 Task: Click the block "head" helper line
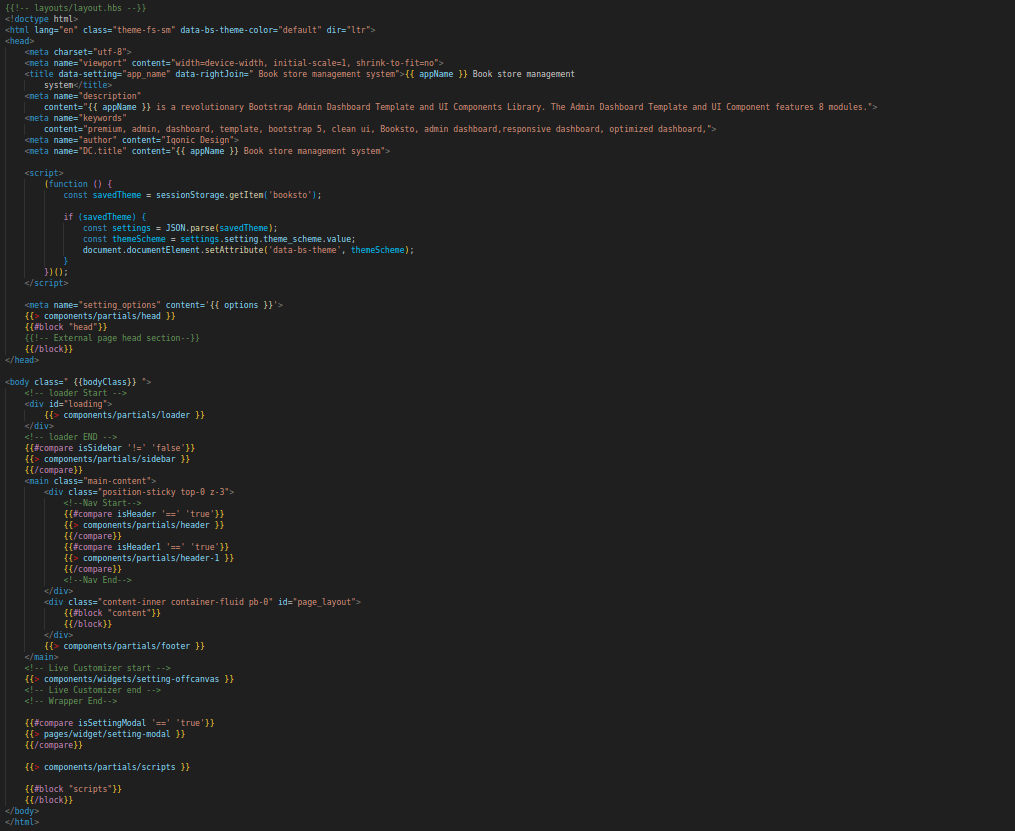tap(66, 327)
